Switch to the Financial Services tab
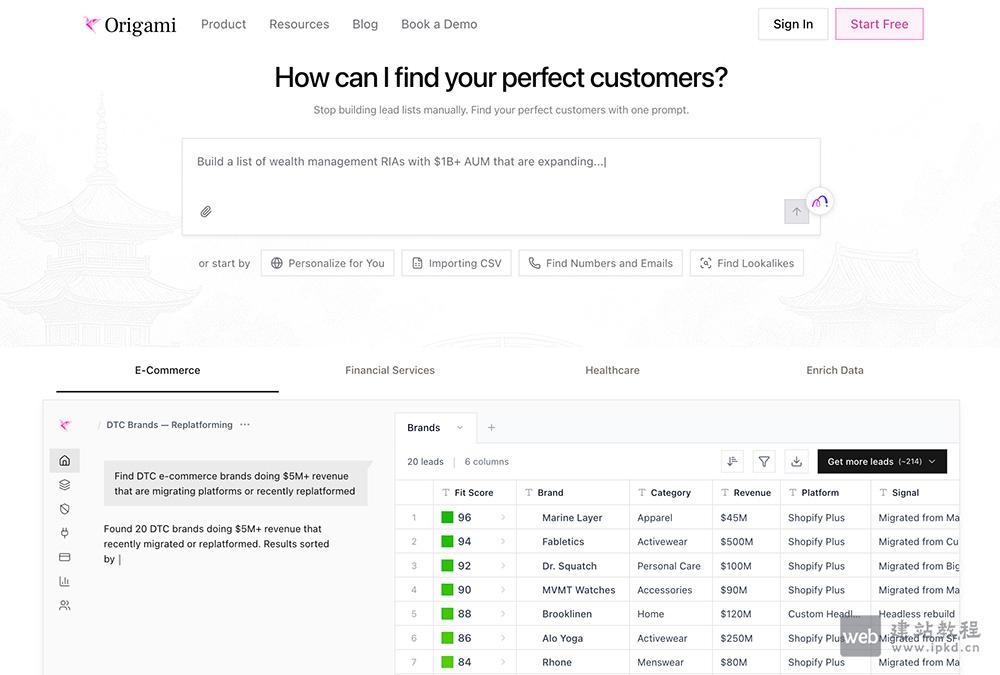 [x=390, y=370]
